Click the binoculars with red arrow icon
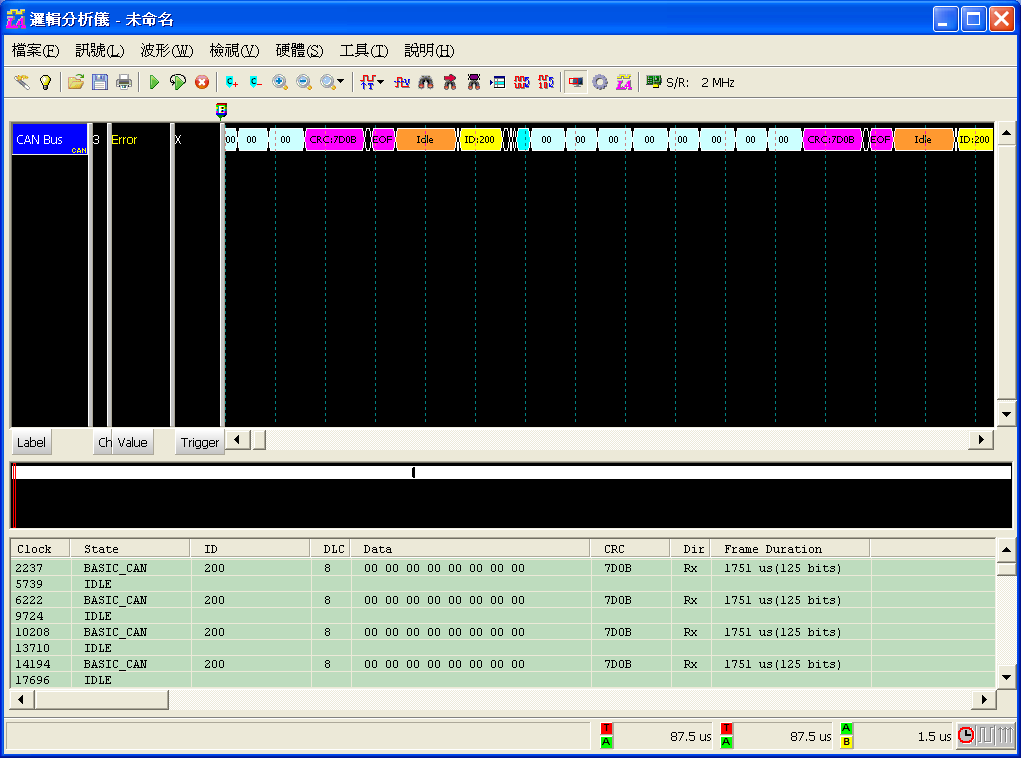The width and height of the screenshot is (1021, 758). point(450,82)
